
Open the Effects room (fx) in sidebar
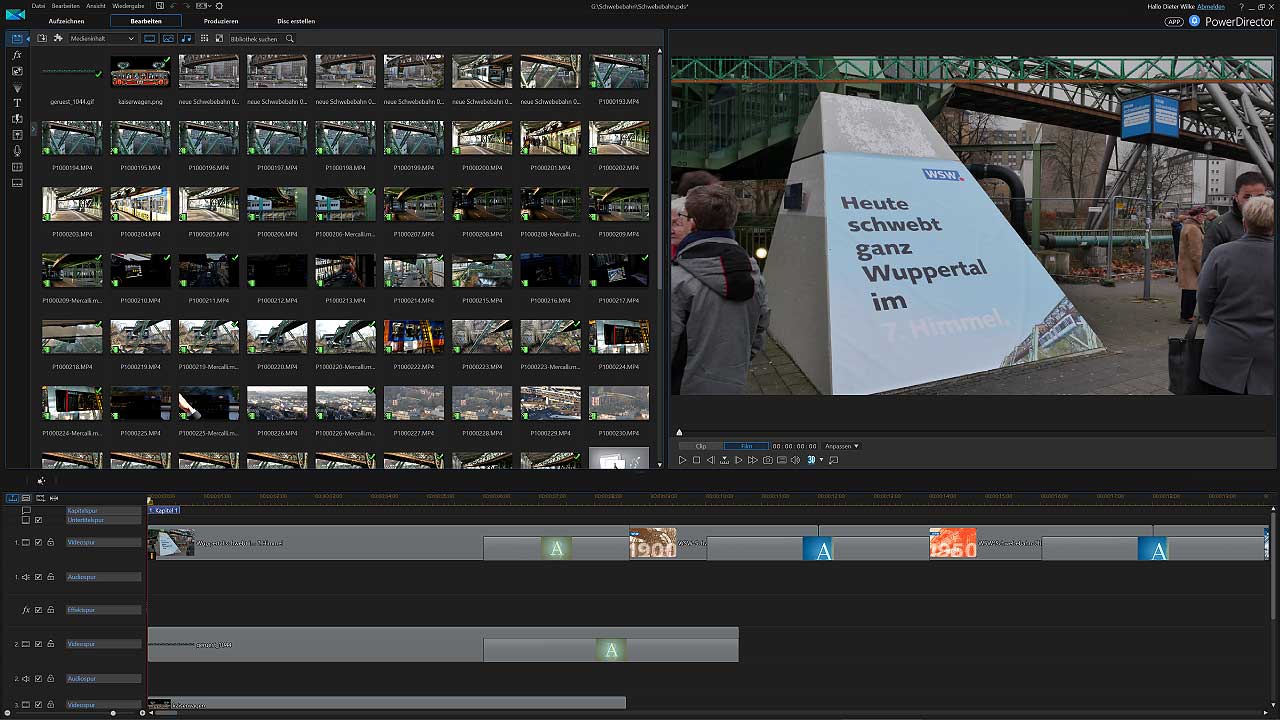click(x=17, y=55)
